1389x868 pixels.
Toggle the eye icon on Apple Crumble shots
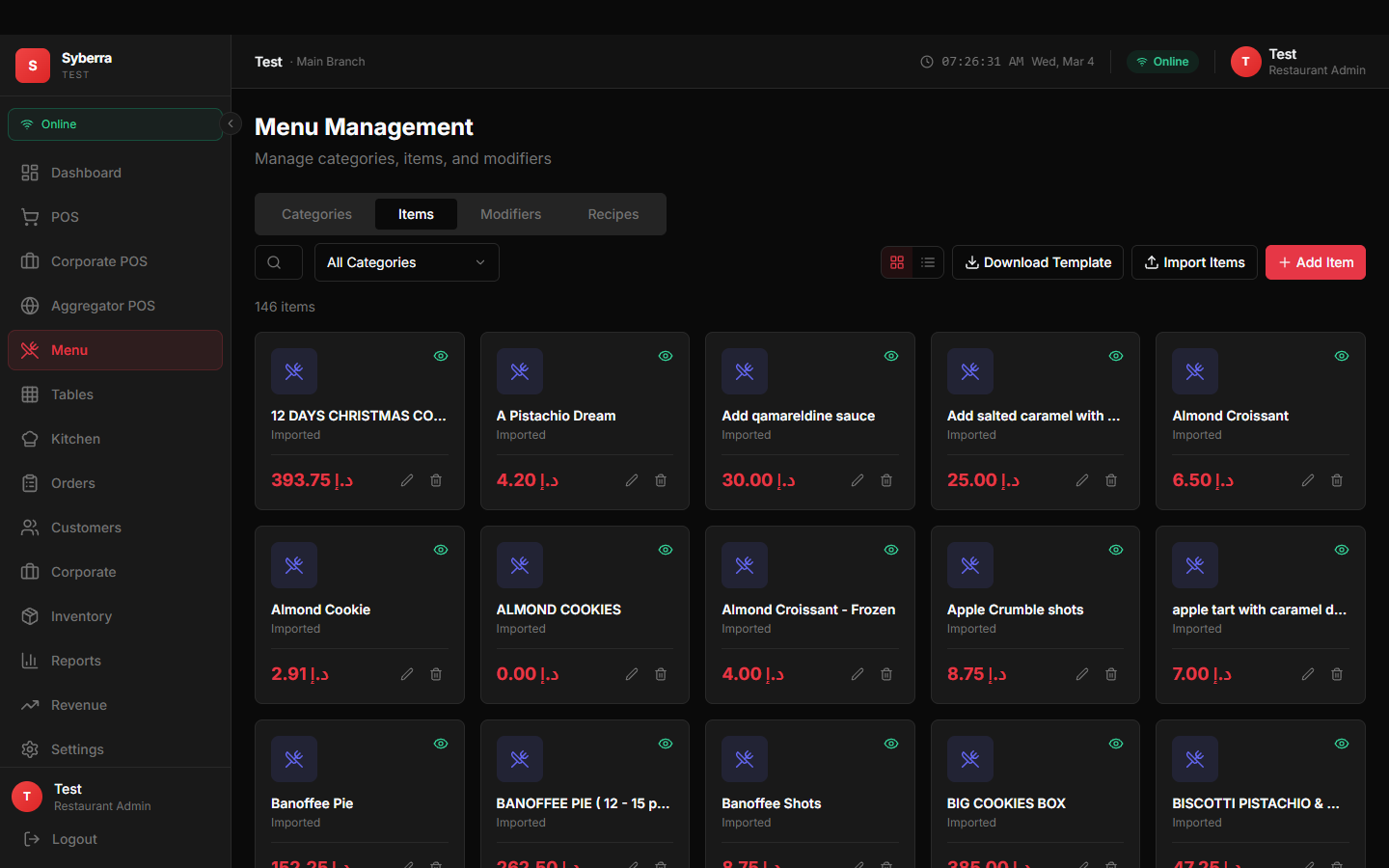[x=1116, y=550]
